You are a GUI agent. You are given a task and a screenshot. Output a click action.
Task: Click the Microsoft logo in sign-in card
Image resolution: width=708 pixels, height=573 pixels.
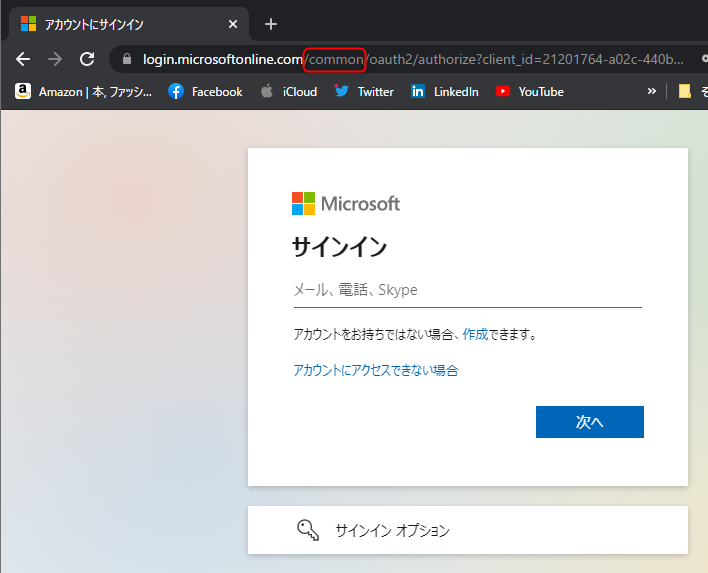(x=346, y=204)
